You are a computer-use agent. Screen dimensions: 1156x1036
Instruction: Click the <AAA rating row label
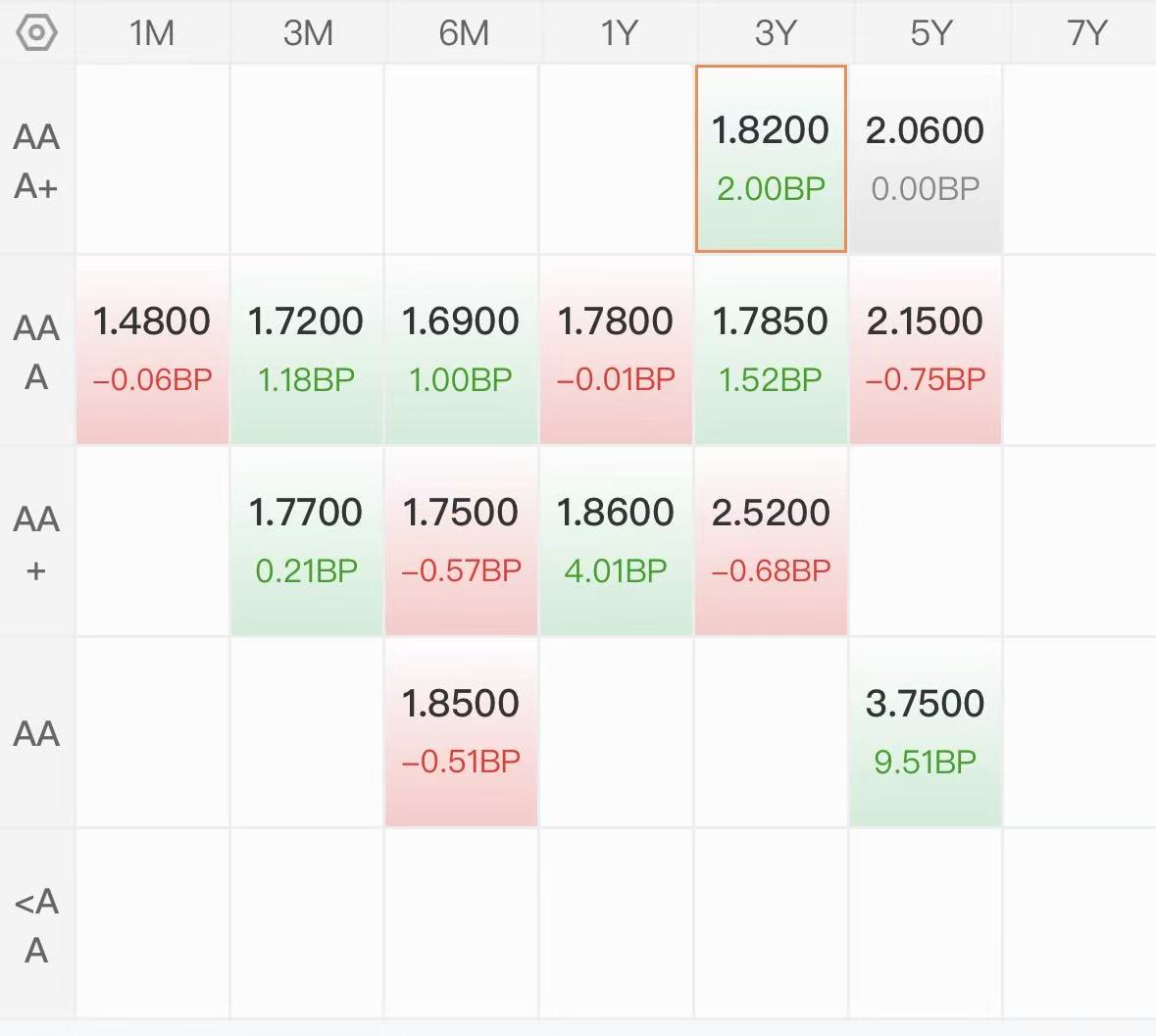(x=37, y=925)
